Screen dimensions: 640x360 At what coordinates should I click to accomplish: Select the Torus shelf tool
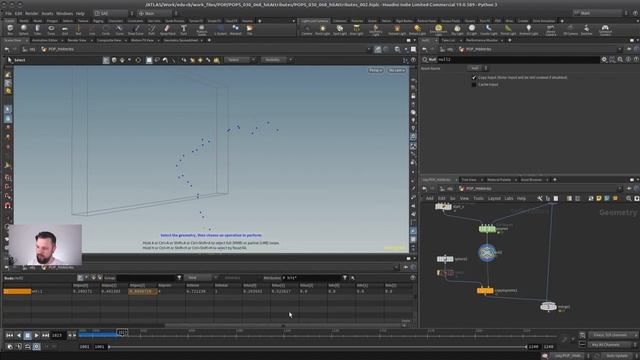[51, 29]
